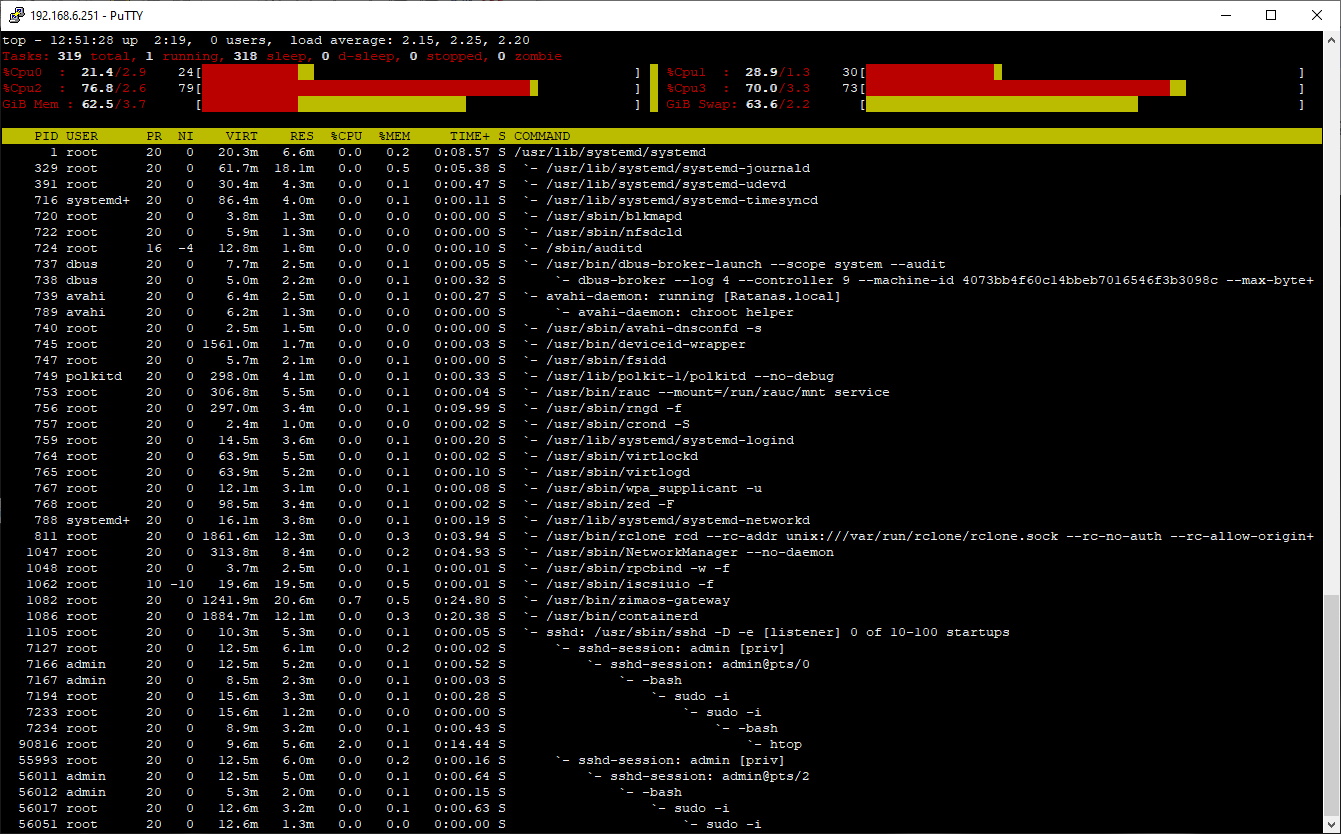Image resolution: width=1341 pixels, height=834 pixels.
Task: Click the scrollbar up arrow
Action: tap(1331, 39)
